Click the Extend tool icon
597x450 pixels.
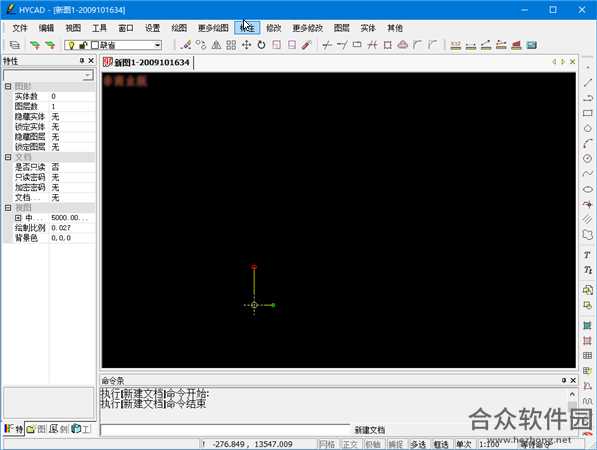click(x=342, y=45)
